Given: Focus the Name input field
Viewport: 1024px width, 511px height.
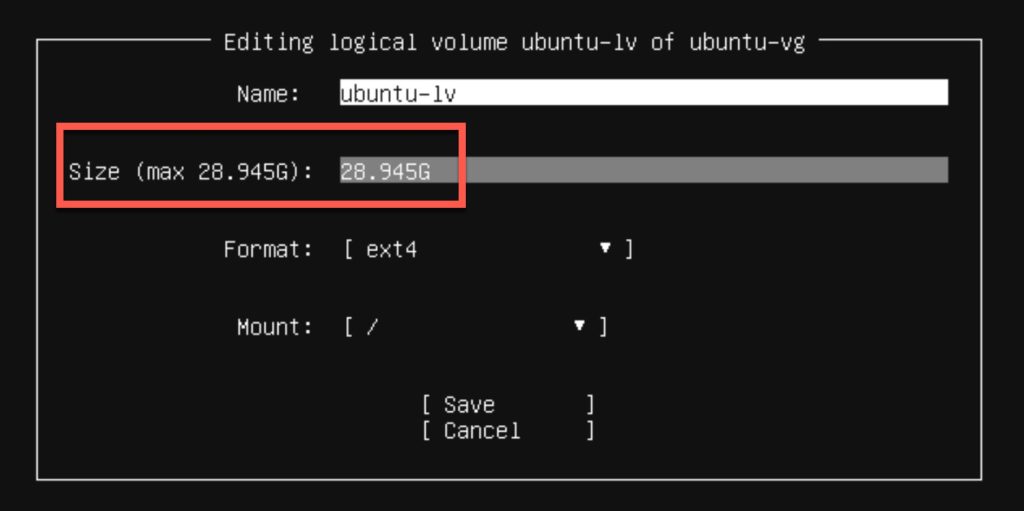Looking at the screenshot, I should click(x=643, y=93).
